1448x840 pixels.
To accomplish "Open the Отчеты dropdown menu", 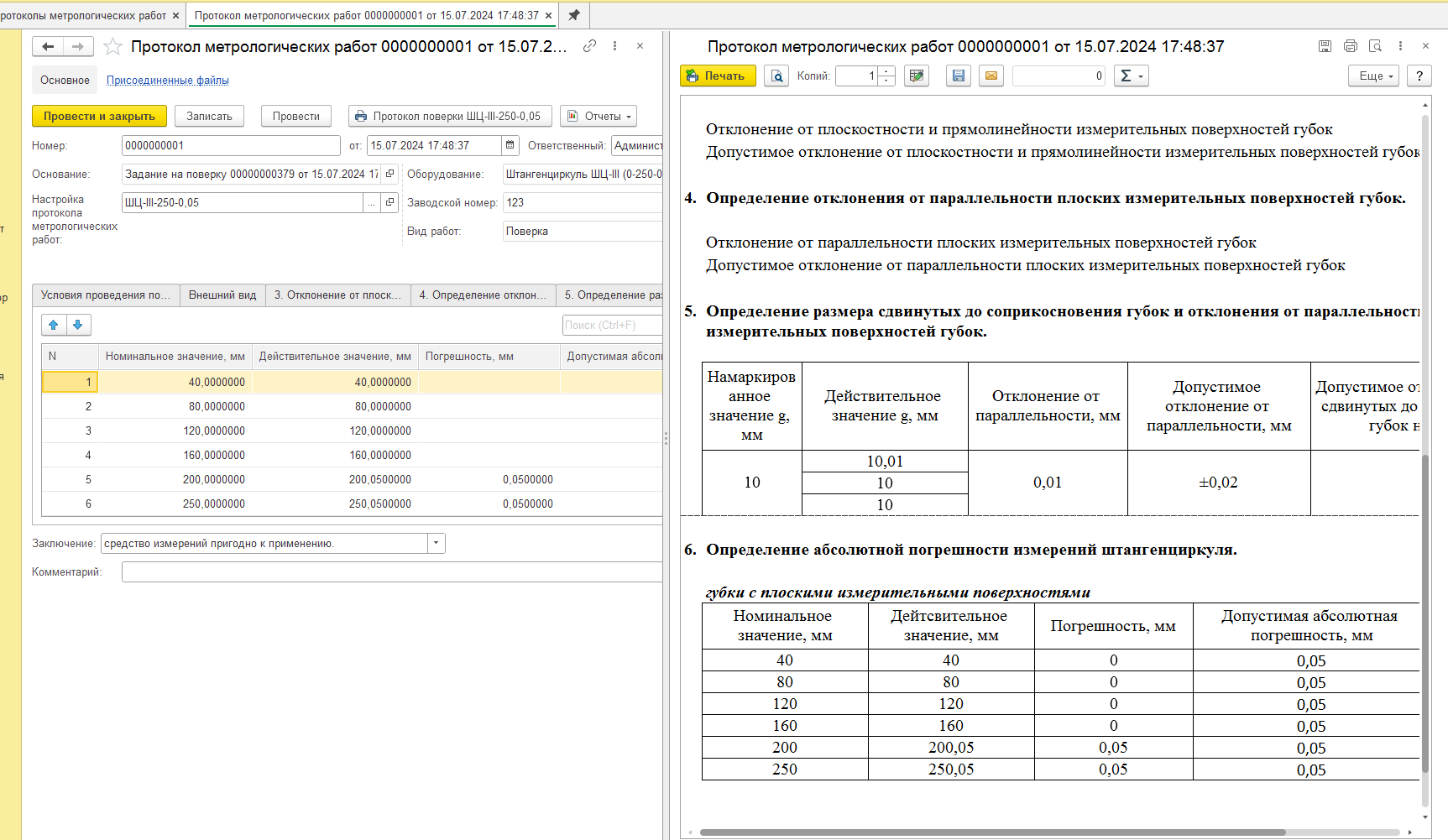I will point(599,117).
